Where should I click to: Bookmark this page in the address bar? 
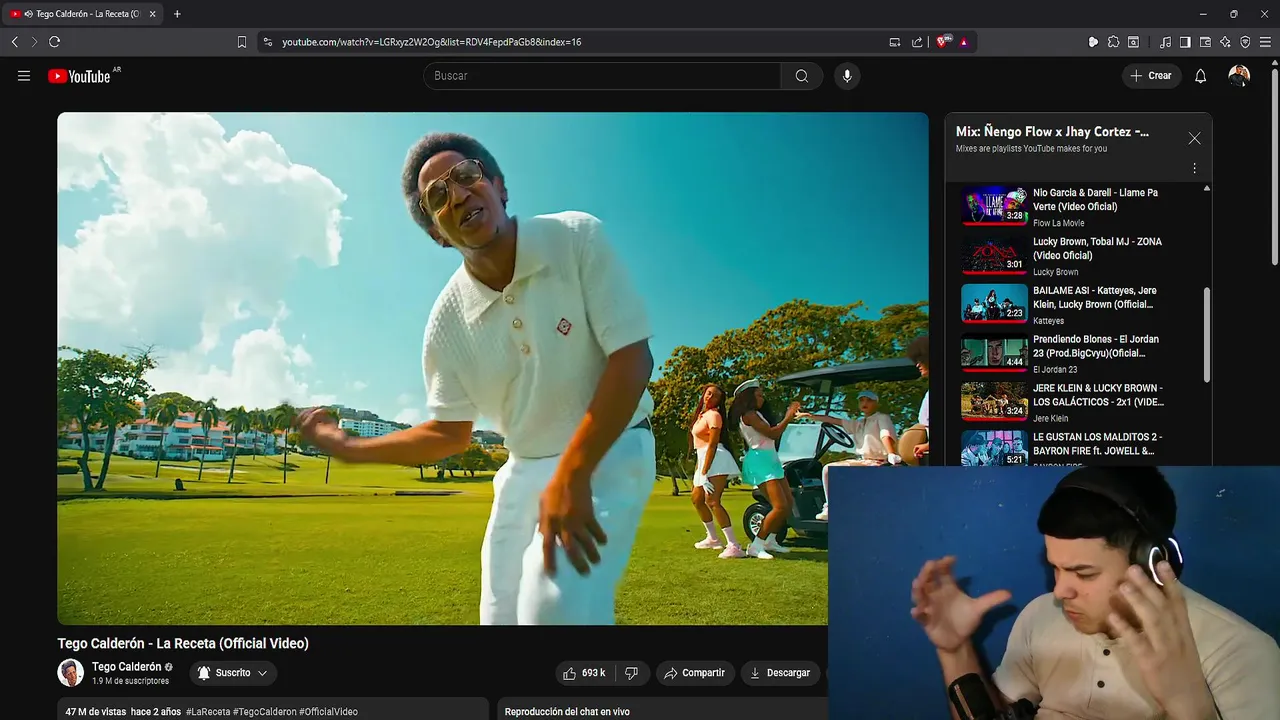(242, 42)
